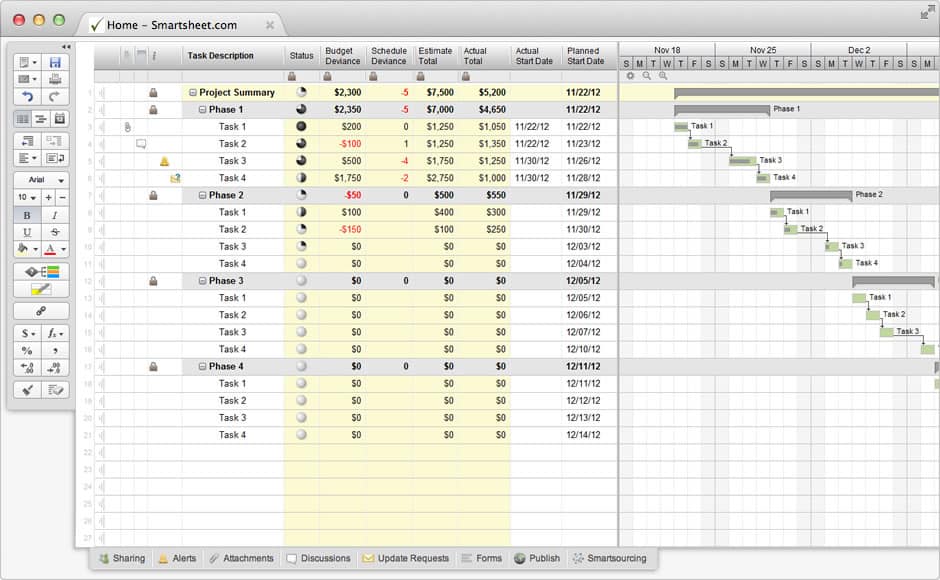Click the highlighter icon in left toolbar
Image resolution: width=940 pixels, height=580 pixels.
[x=41, y=289]
